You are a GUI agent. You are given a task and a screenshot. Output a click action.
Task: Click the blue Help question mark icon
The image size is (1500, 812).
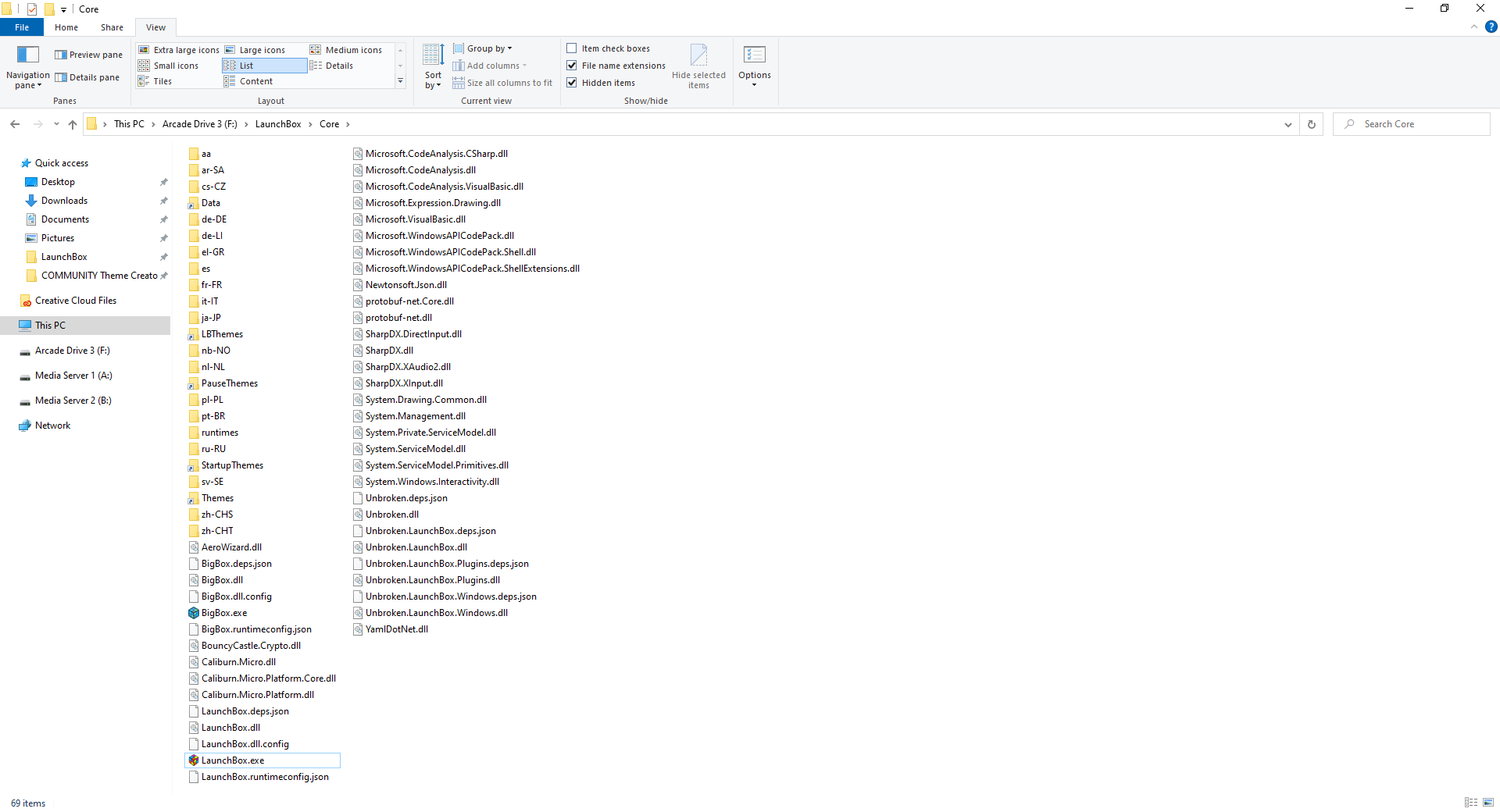tap(1491, 27)
